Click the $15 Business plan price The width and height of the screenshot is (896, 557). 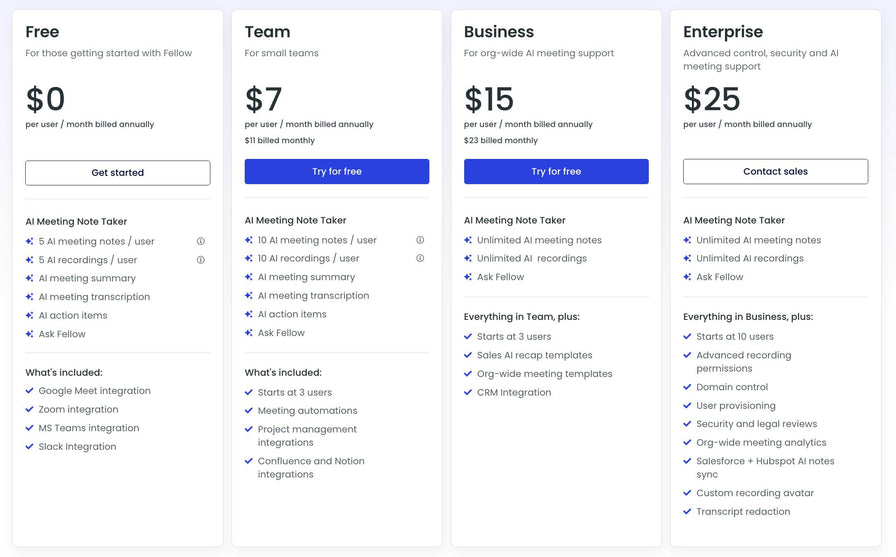489,99
